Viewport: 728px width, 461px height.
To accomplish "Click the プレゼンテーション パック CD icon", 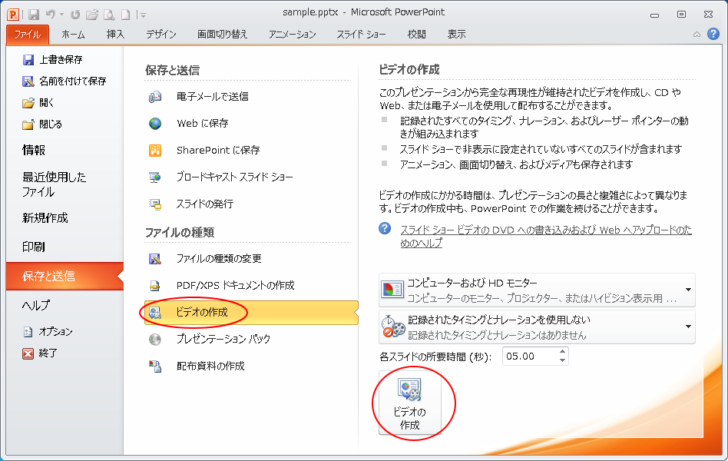I will point(155,339).
